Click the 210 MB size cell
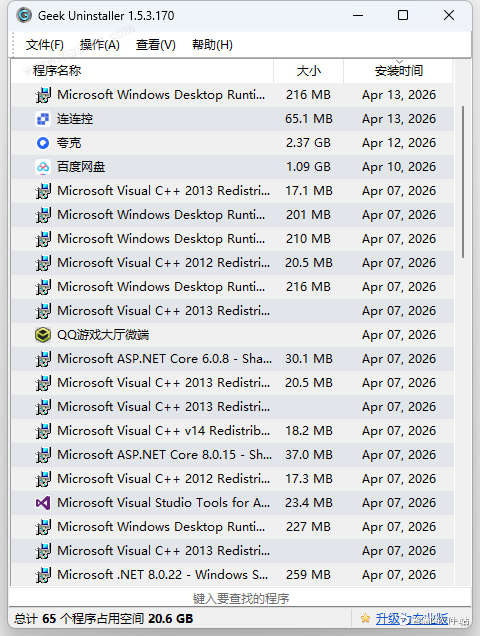The image size is (480, 636). [308, 239]
